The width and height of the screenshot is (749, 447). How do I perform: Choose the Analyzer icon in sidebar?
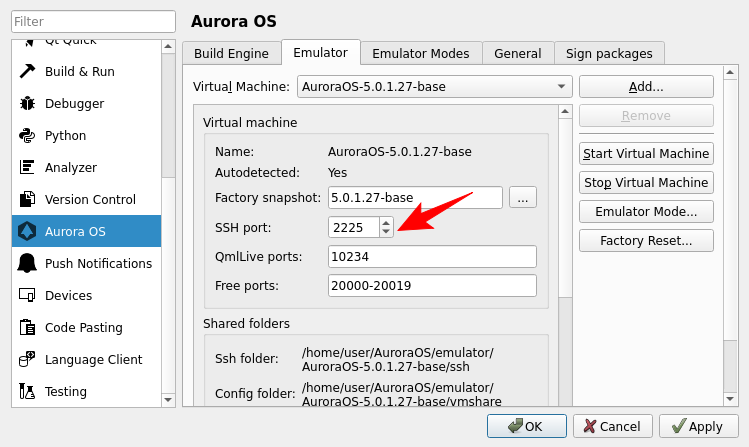click(27, 168)
